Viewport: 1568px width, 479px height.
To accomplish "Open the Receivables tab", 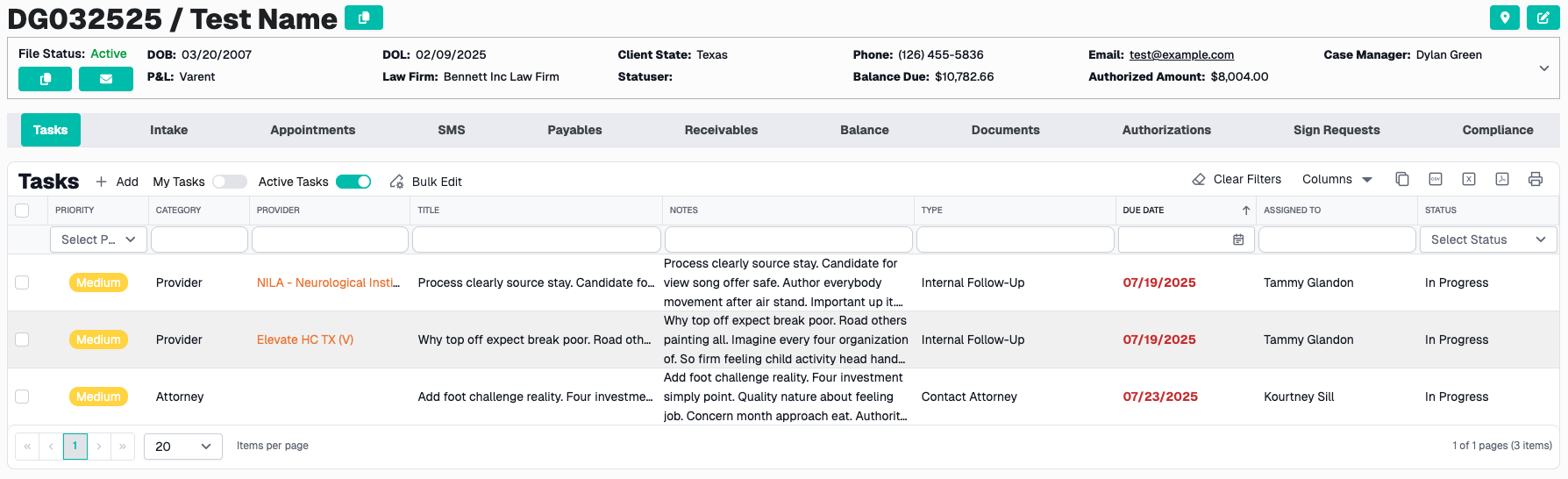I will tap(722, 130).
